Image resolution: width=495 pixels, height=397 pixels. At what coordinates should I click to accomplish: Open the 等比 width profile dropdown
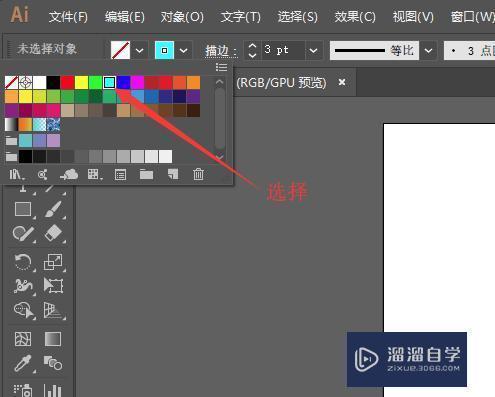[429, 51]
